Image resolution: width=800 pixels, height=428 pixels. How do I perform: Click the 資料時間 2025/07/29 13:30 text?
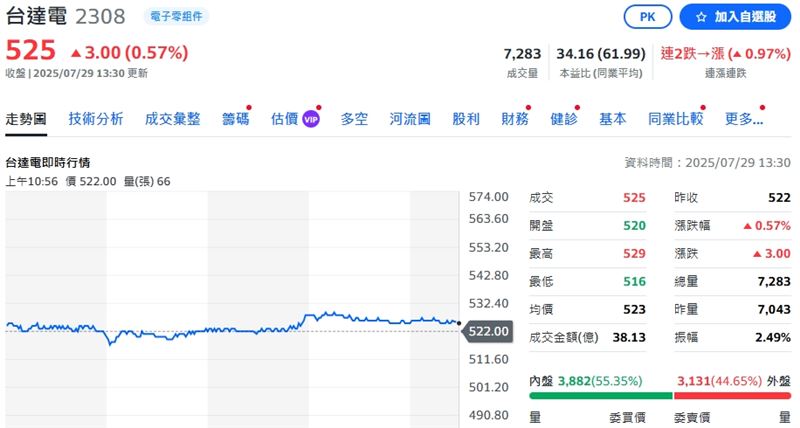(x=708, y=163)
